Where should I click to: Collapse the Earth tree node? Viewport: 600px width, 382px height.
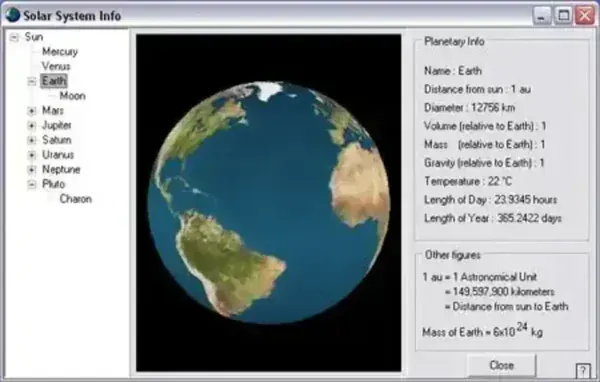pos(32,82)
